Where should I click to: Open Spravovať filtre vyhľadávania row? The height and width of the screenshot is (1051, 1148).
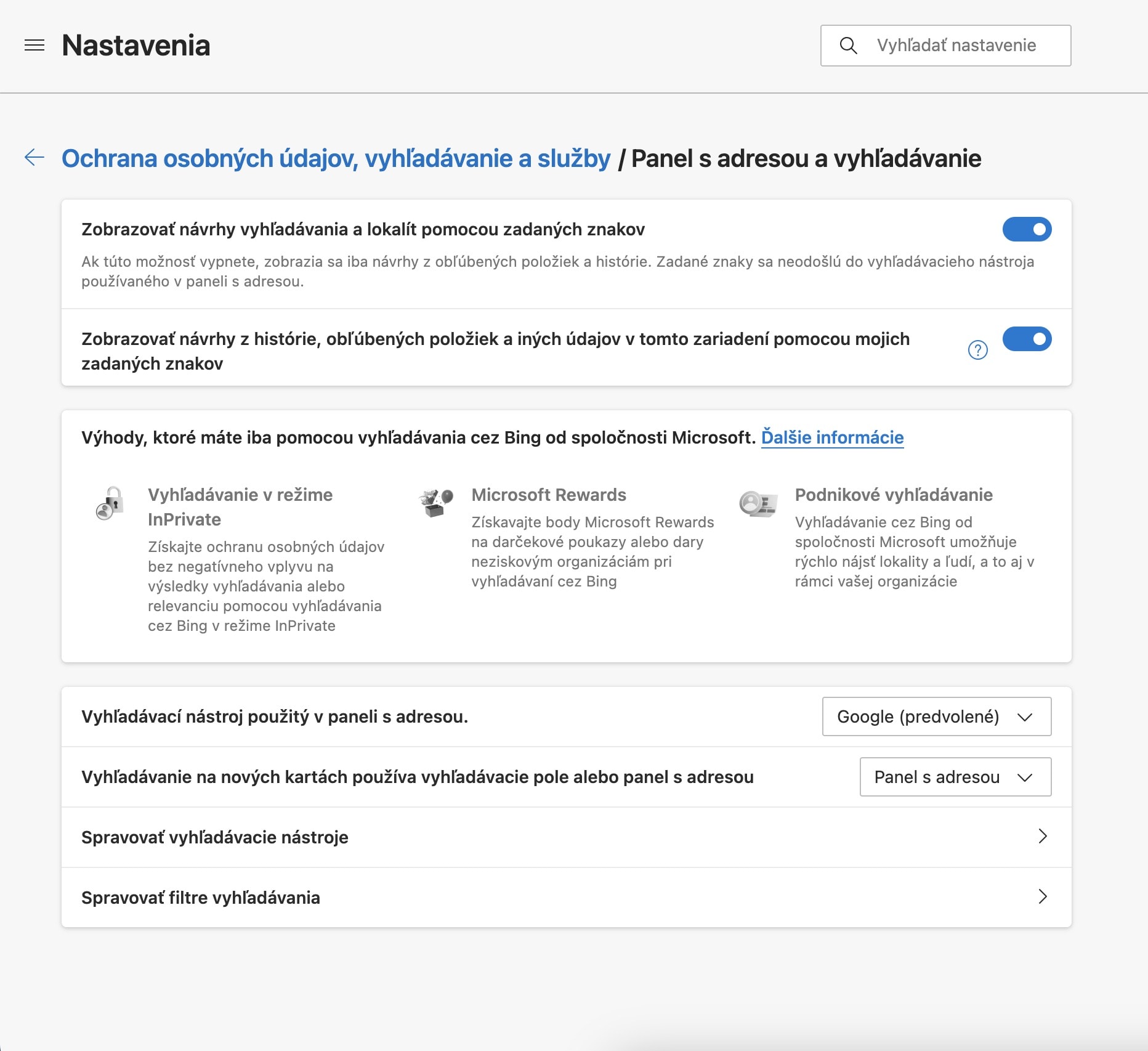[567, 898]
